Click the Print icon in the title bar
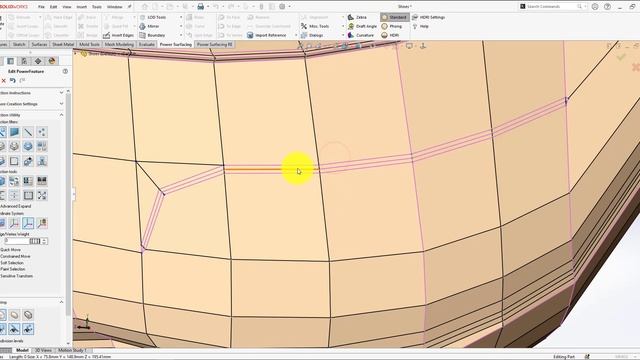Screen dimensions: 640x360 tap(200, 7)
